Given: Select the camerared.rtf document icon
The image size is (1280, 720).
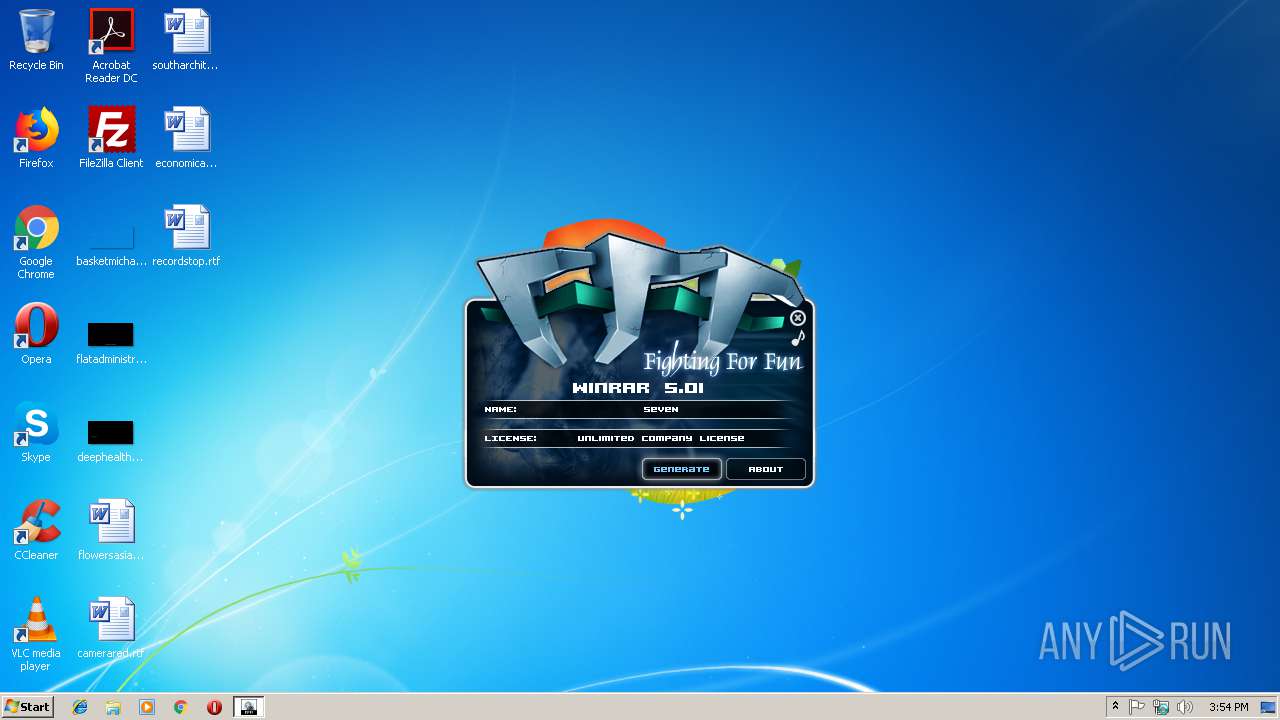Looking at the screenshot, I should coord(111,628).
